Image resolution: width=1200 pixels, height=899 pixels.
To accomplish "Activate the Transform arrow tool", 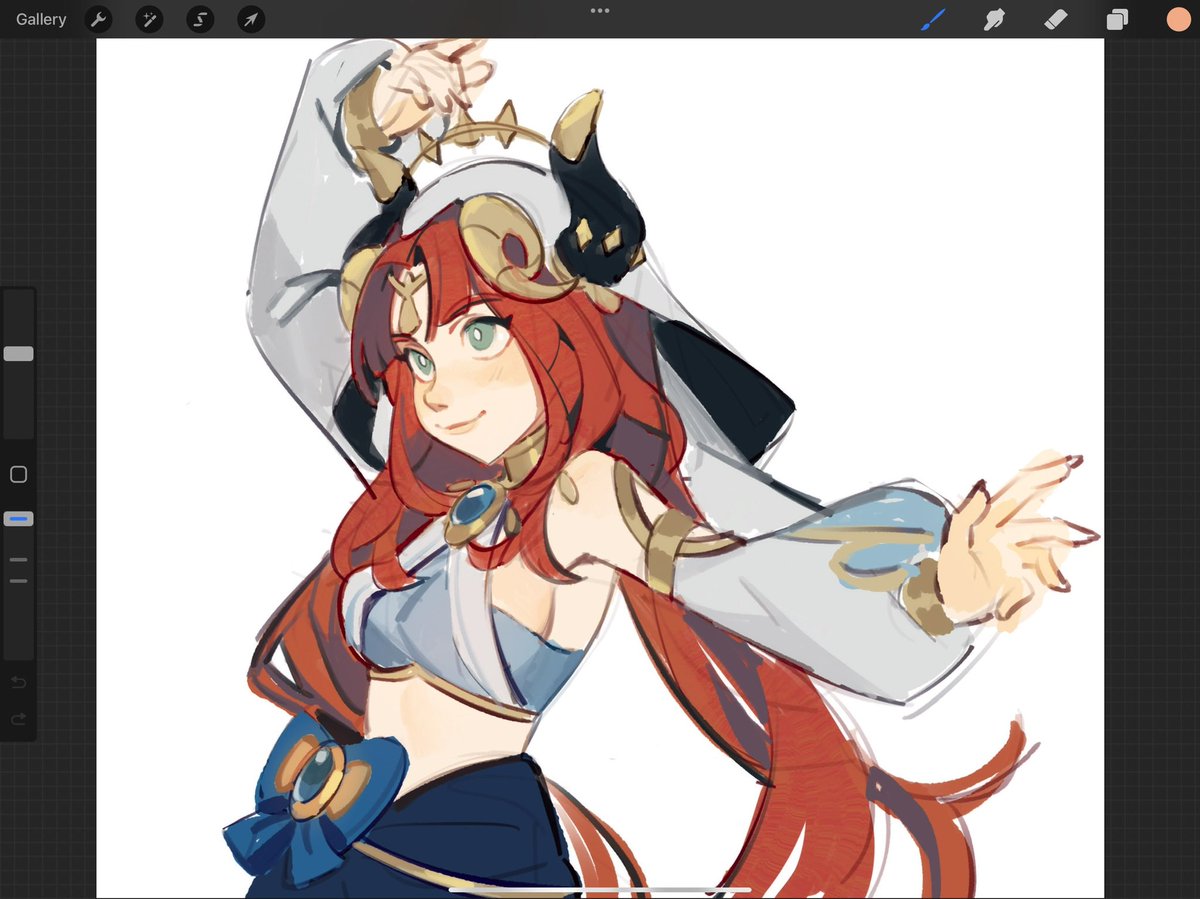I will (251, 19).
